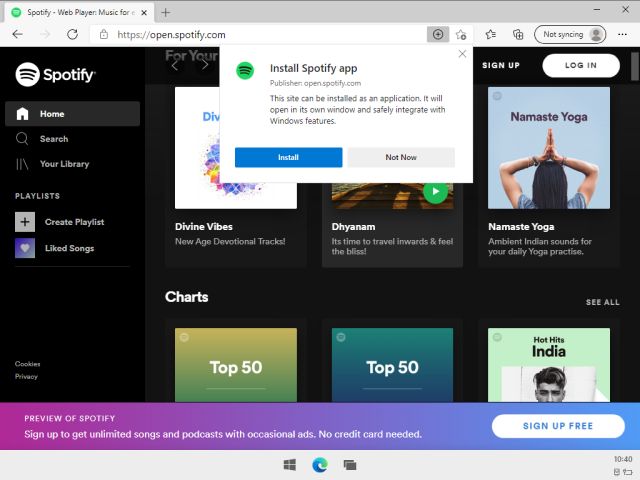640x480 pixels.
Task: Select the Spotify Web Player tab
Action: 80,12
